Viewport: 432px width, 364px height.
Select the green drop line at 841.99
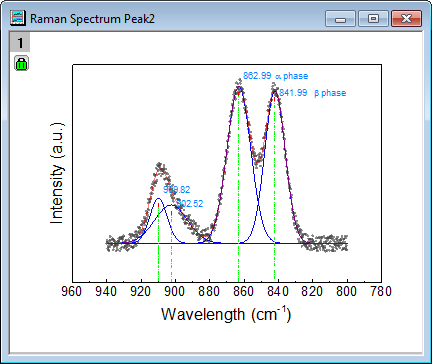coord(275,187)
